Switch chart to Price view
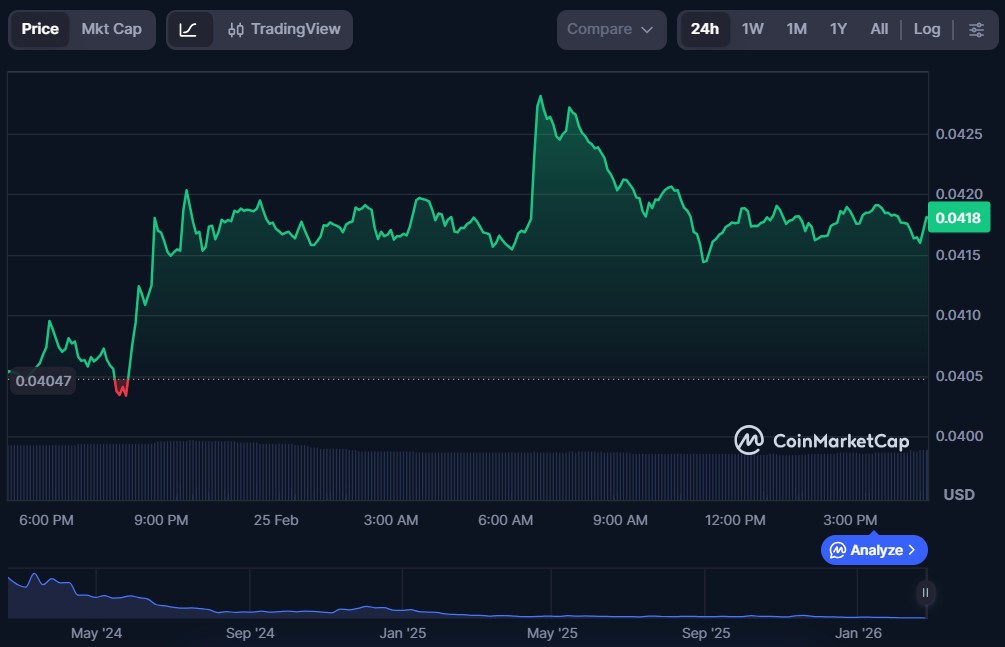 click(40, 29)
